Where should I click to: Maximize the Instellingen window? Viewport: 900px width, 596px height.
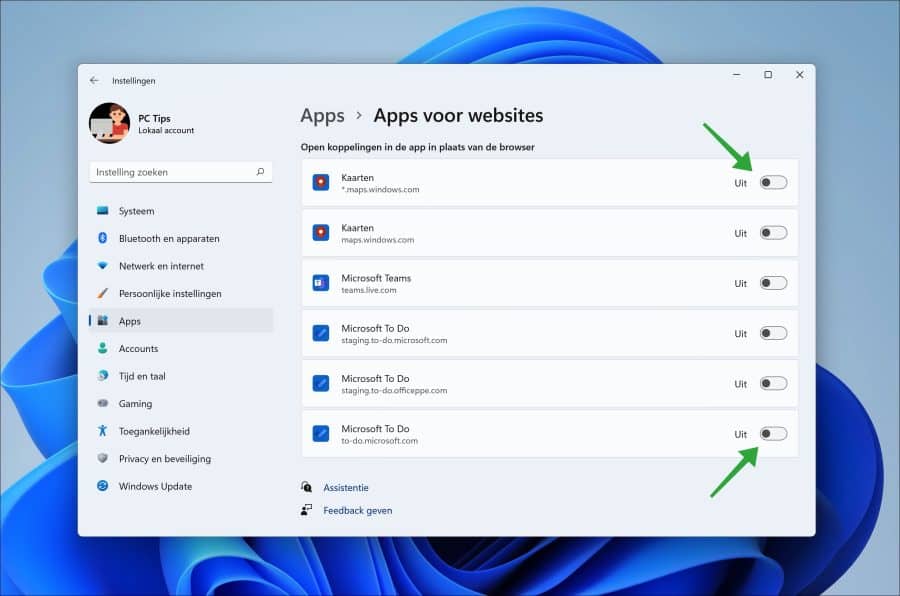point(768,75)
